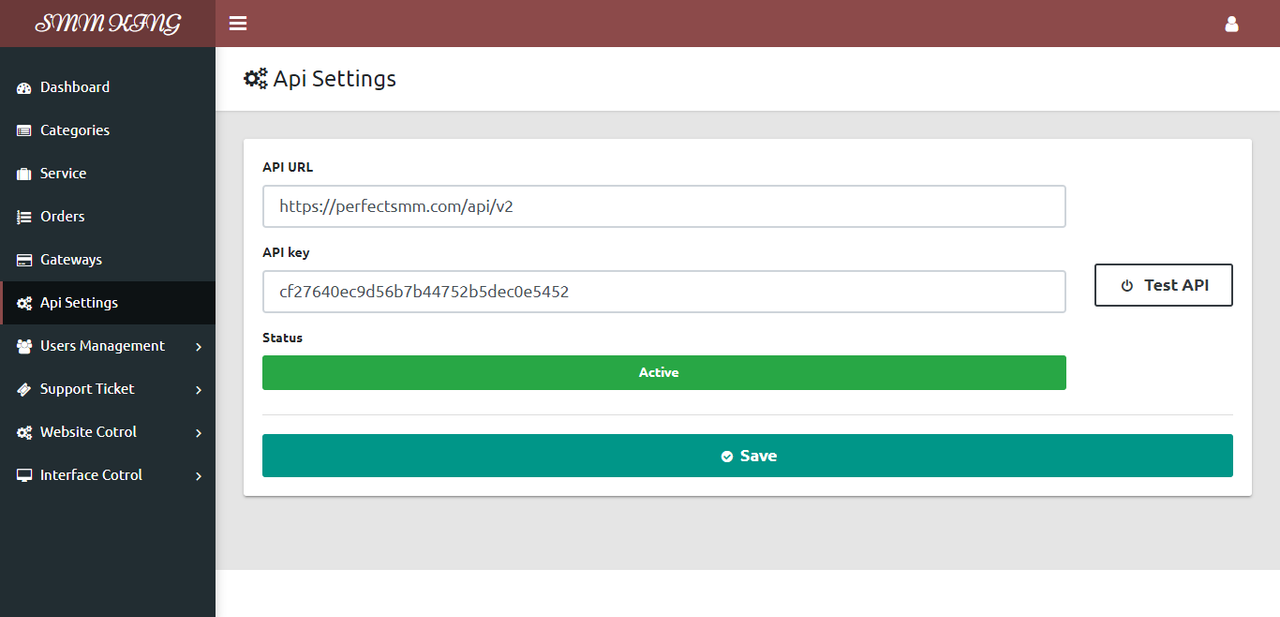Click the Api Settings gears icon in sidebar

pyautogui.click(x=24, y=303)
